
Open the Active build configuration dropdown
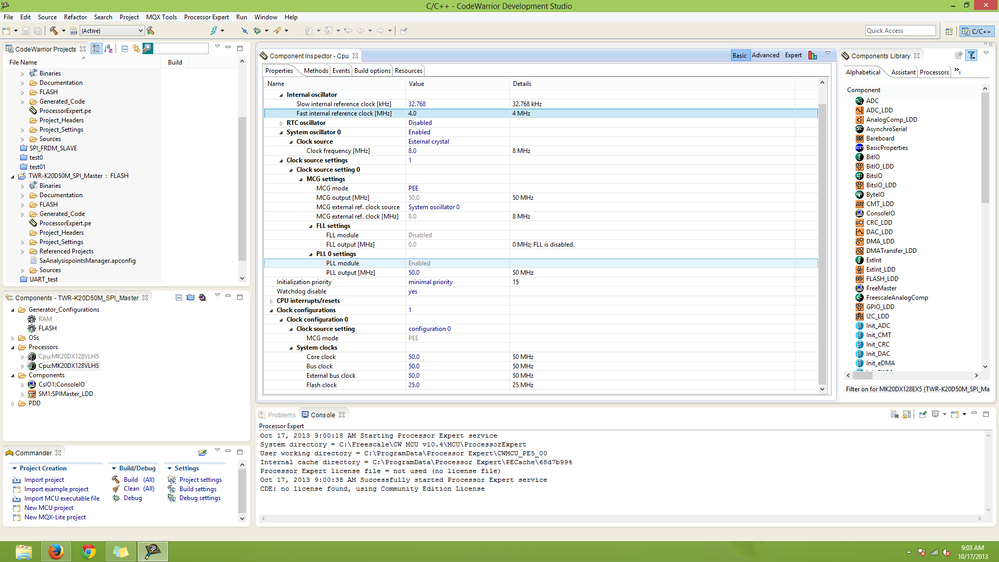click(111, 31)
